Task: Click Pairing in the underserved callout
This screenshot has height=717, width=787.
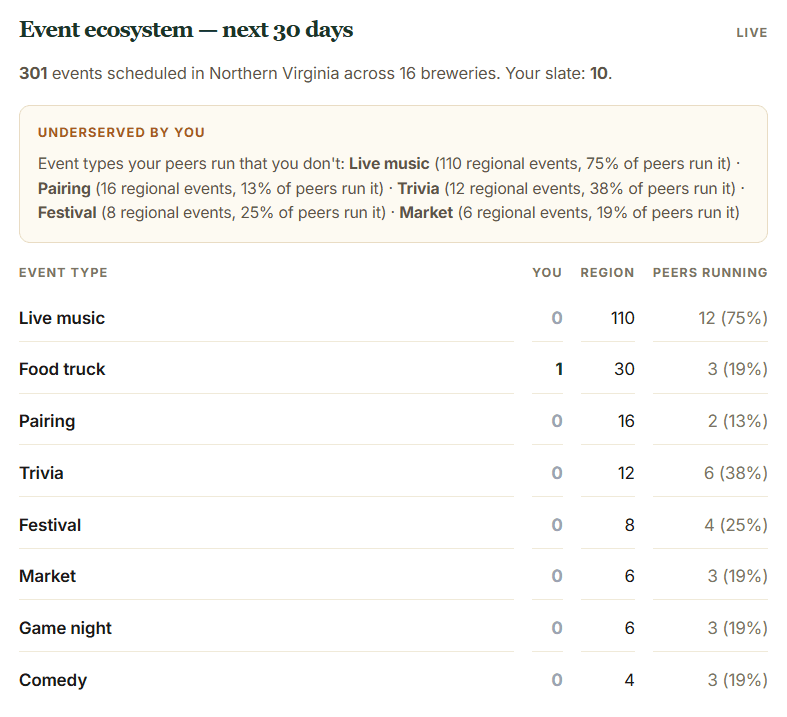Action: [x=64, y=189]
